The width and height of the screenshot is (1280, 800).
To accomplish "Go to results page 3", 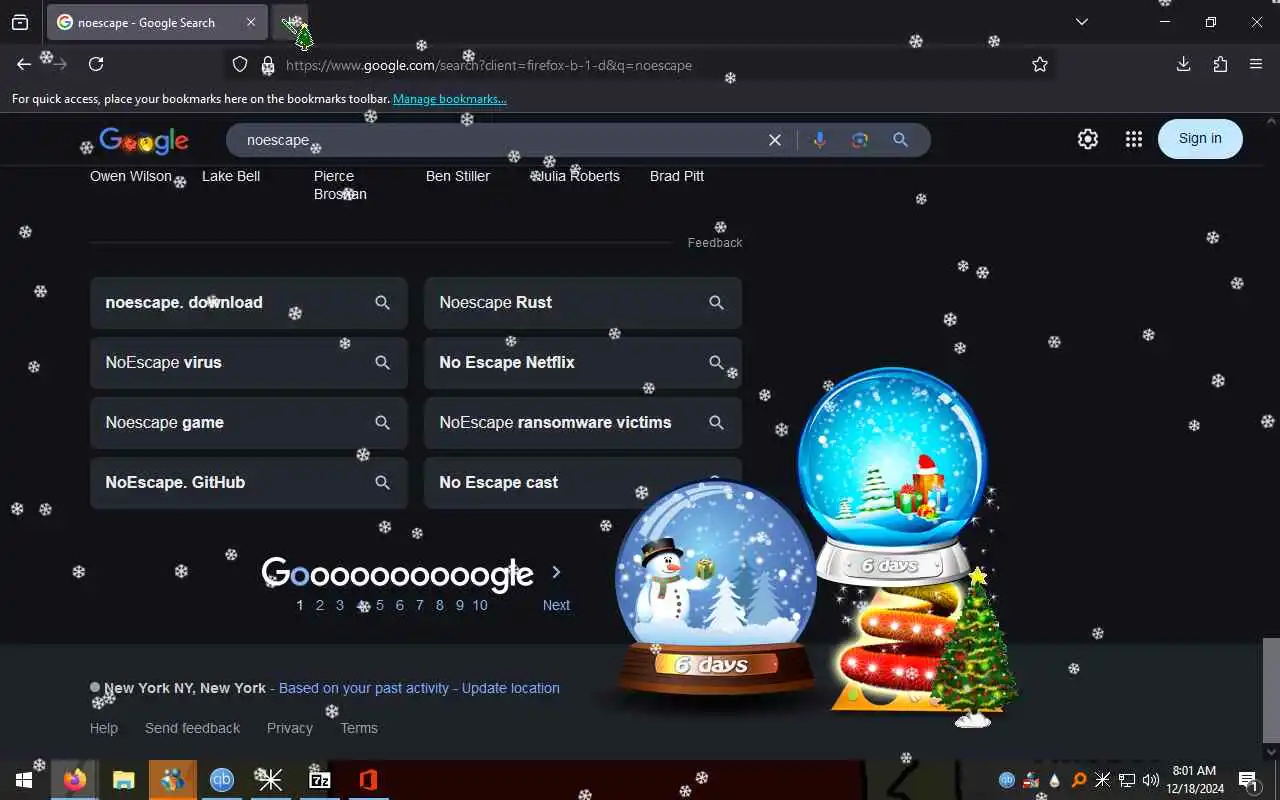I will (340, 605).
